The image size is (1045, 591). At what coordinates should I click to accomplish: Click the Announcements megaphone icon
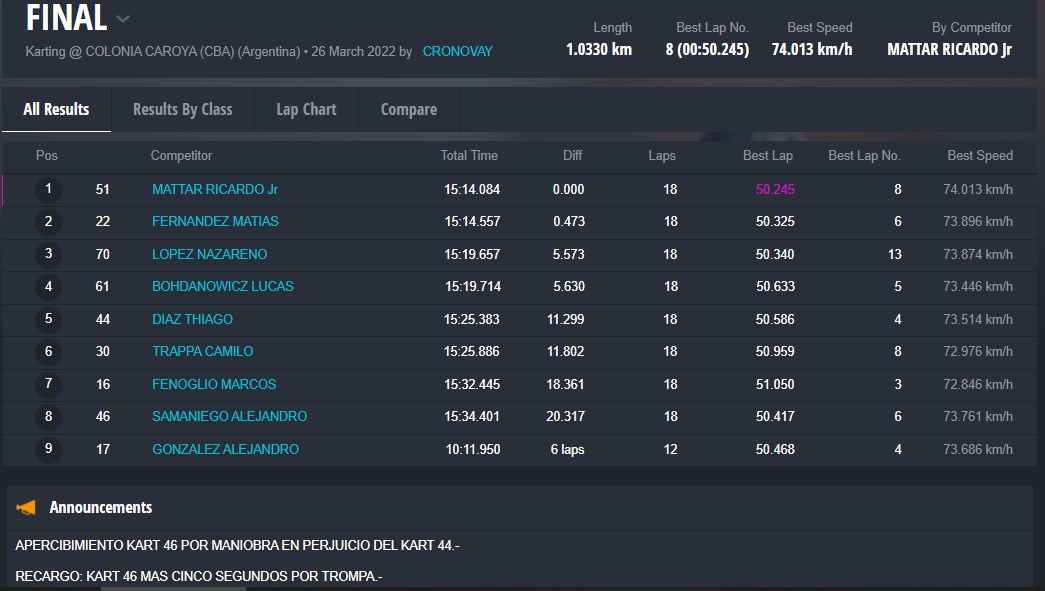pos(26,508)
